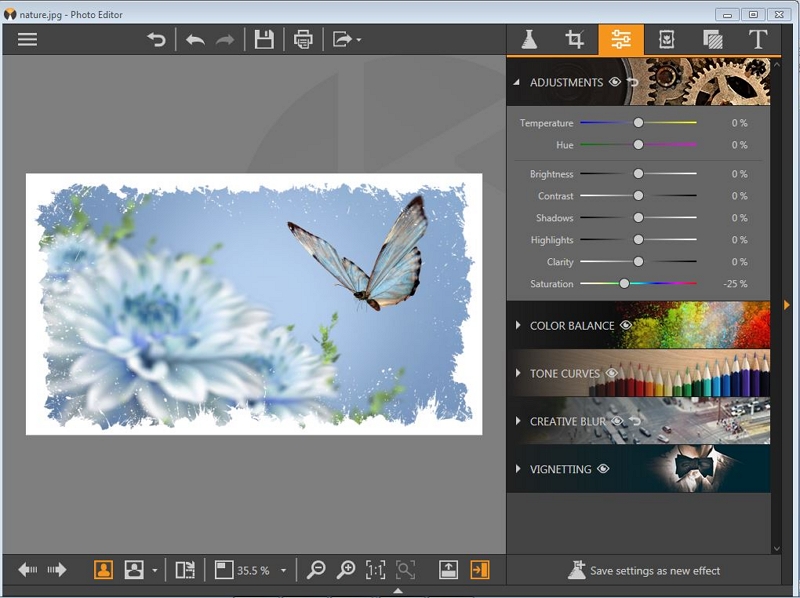The height and width of the screenshot is (598, 800).
Task: Switch to the Text tool tab
Action: pos(758,39)
